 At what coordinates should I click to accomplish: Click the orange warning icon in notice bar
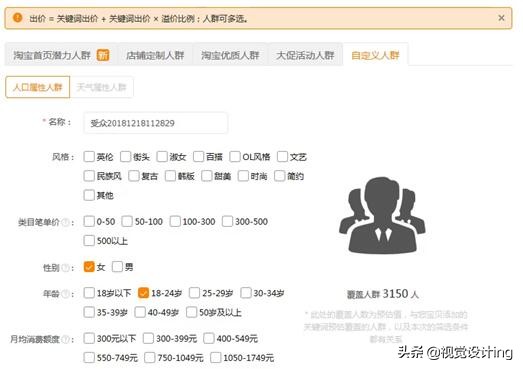tap(17, 18)
